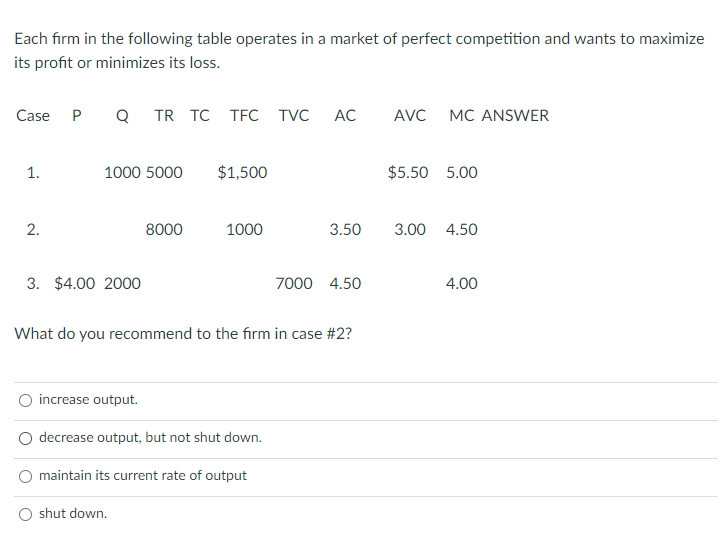The height and width of the screenshot is (544, 723).
Task: Select 'maintain its current rate of output'
Action: pos(25,476)
